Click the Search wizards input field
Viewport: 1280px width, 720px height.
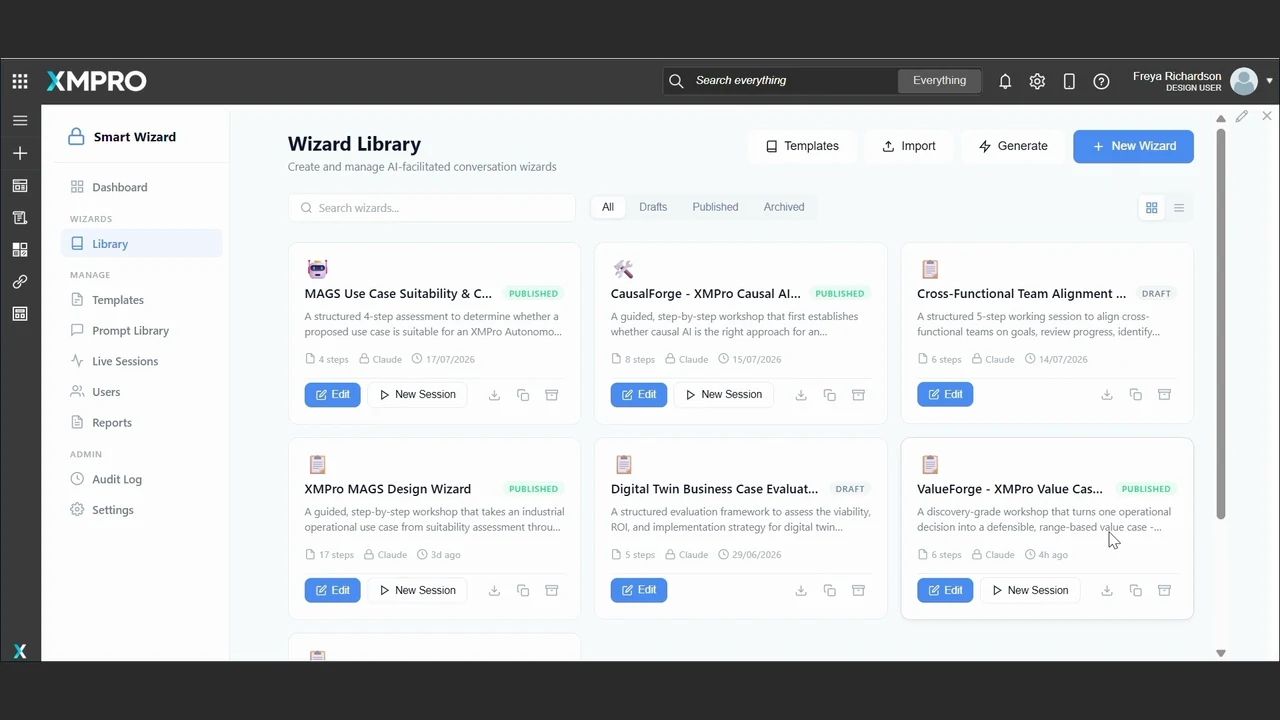[x=432, y=208]
